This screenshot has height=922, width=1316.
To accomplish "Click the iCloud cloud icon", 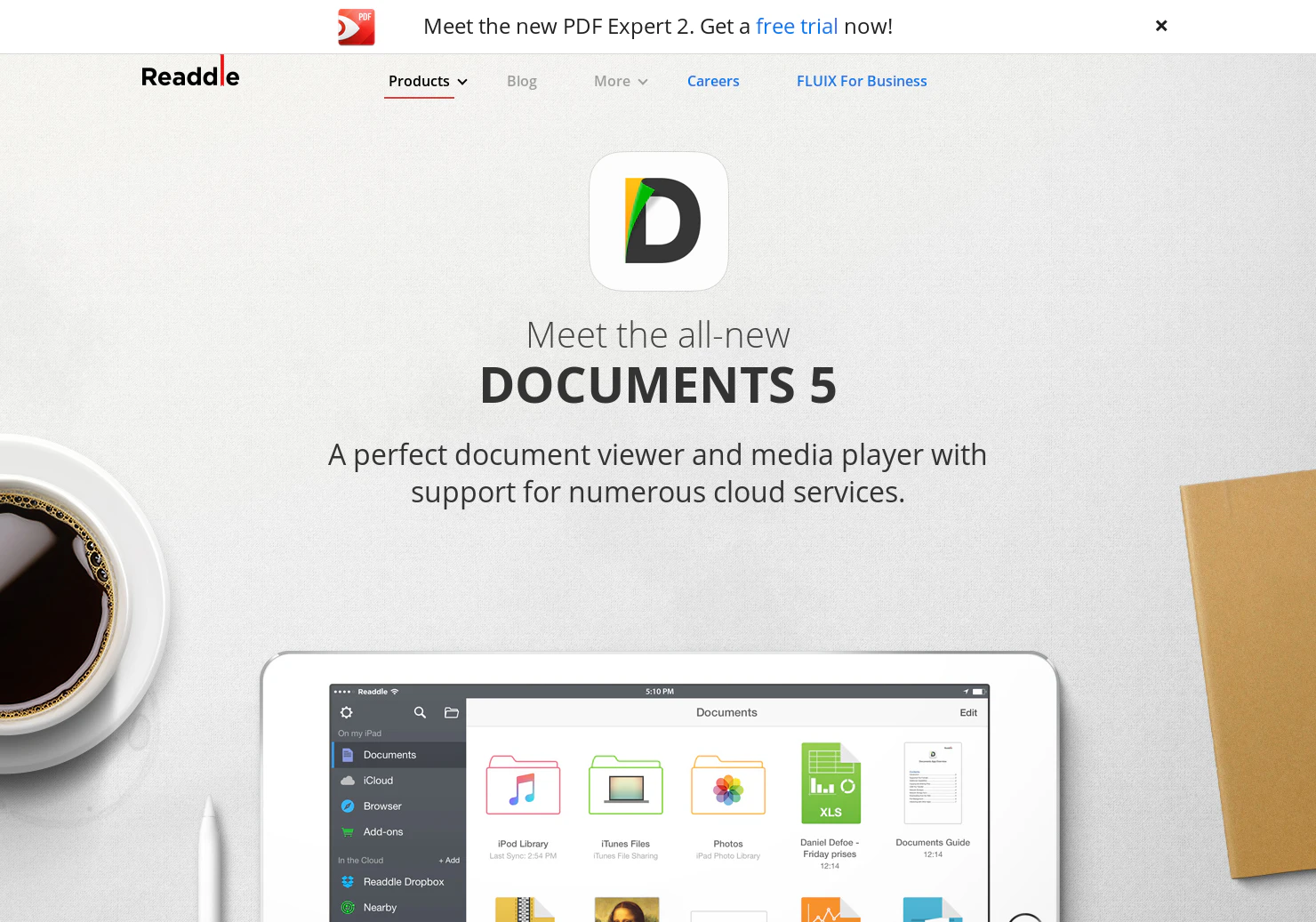I will [x=348, y=781].
